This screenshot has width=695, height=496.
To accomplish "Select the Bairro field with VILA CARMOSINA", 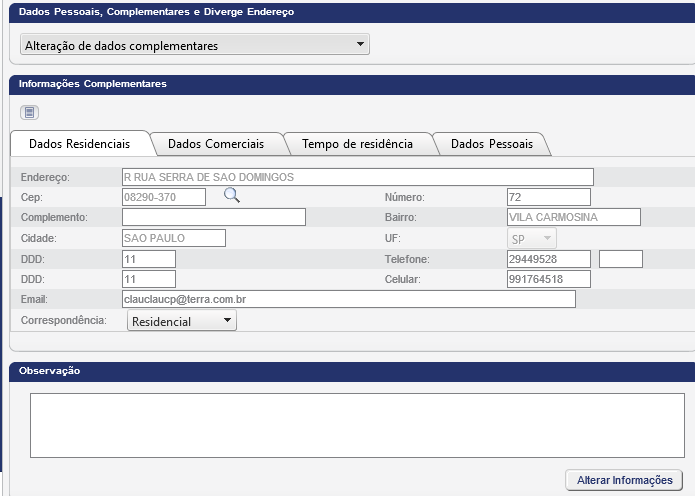I will pos(573,217).
